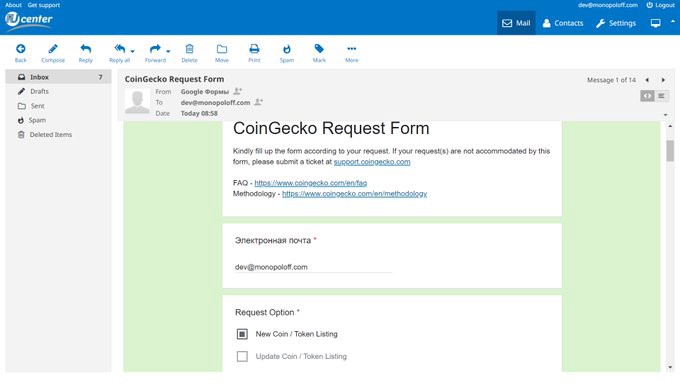Open the Reply all dropdown arrow

point(133,51)
